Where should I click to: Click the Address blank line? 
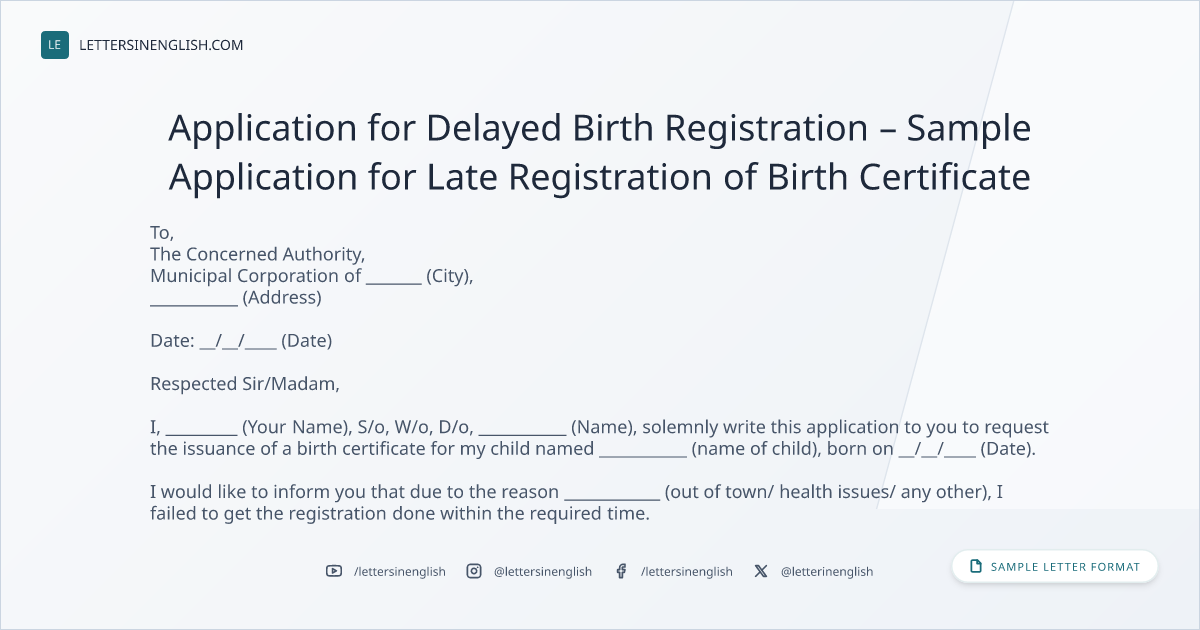194,301
